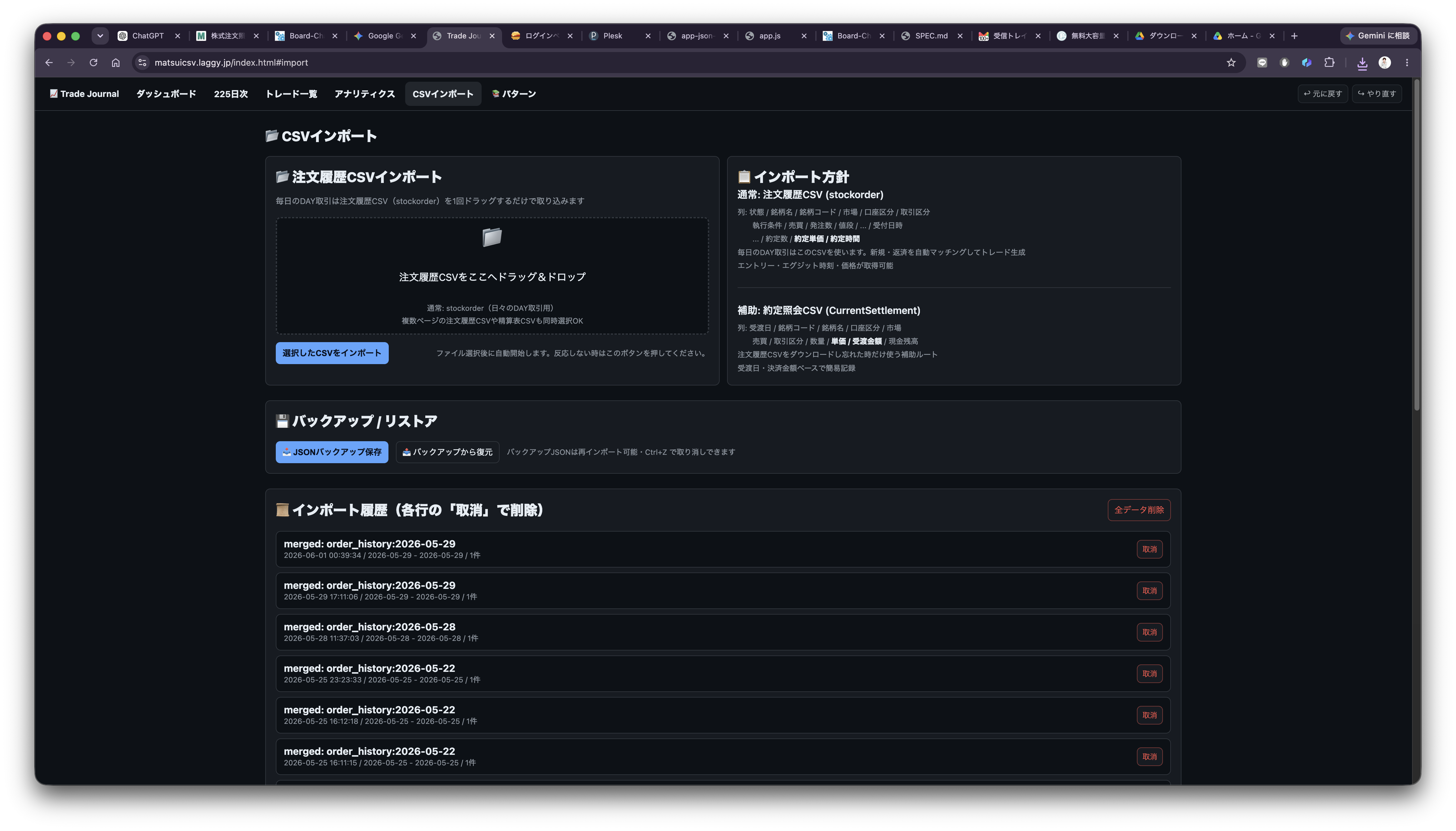Reload the Trade Journal page
This screenshot has height=831, width=1456.
(x=93, y=63)
